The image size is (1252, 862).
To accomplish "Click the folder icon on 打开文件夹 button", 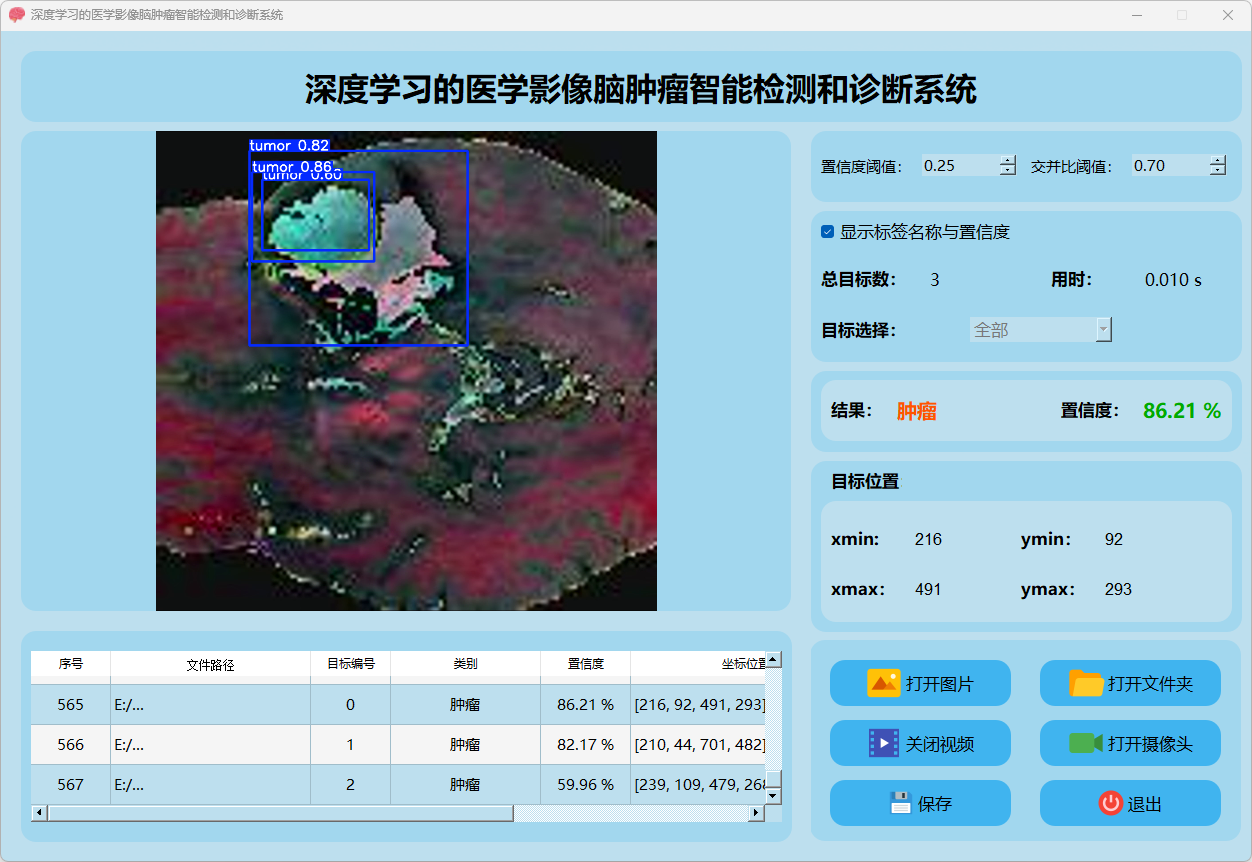I will (x=1086, y=684).
